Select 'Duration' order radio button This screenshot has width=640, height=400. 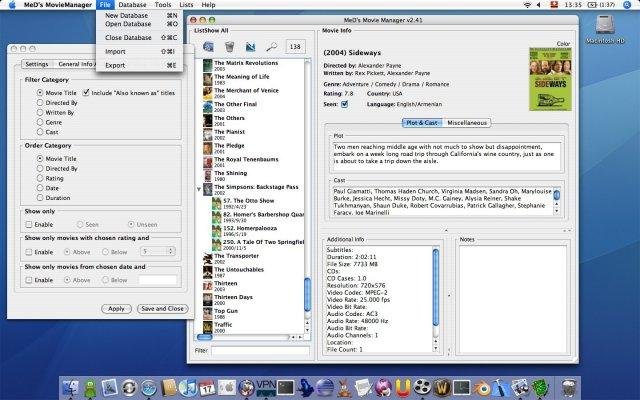(x=40, y=198)
